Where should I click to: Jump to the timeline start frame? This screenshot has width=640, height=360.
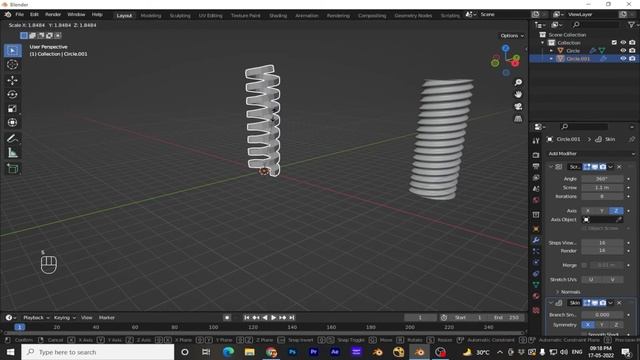click(247, 318)
